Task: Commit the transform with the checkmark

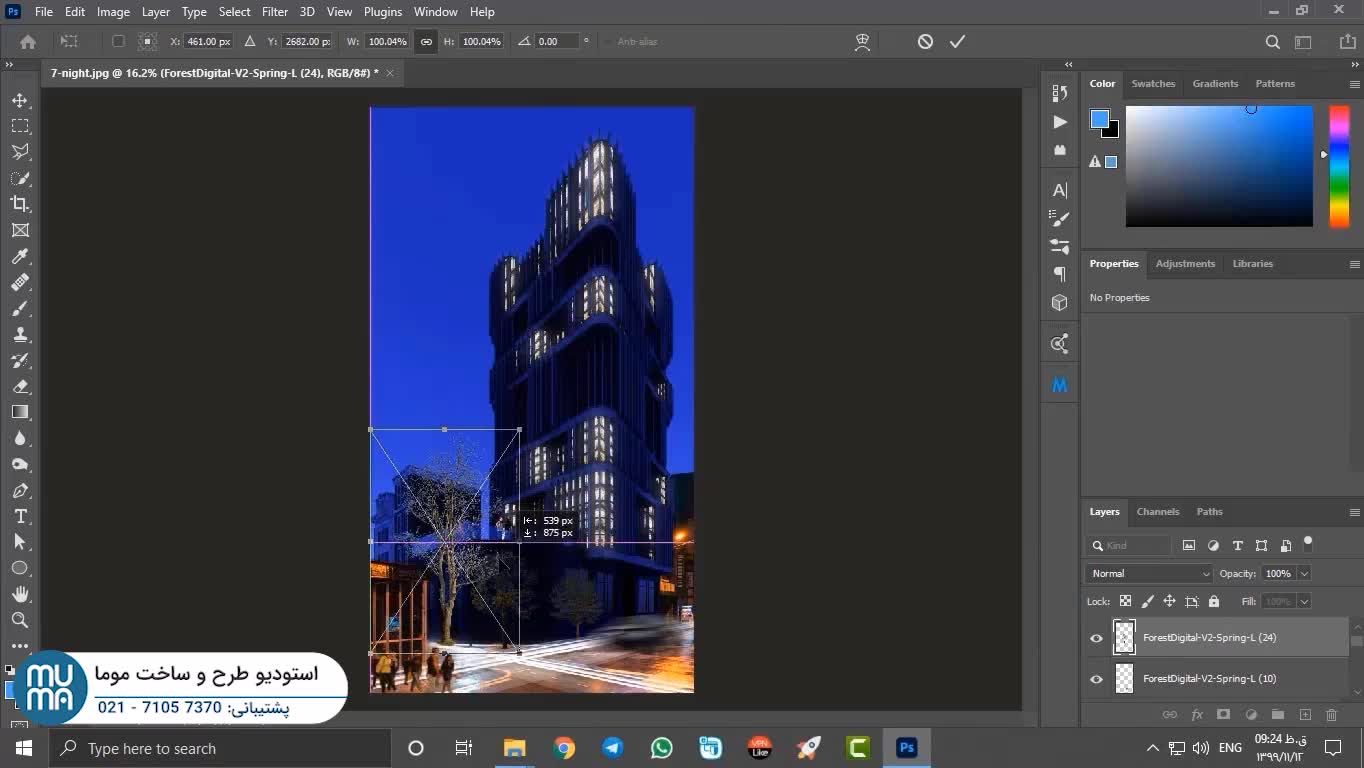Action: [x=957, y=41]
